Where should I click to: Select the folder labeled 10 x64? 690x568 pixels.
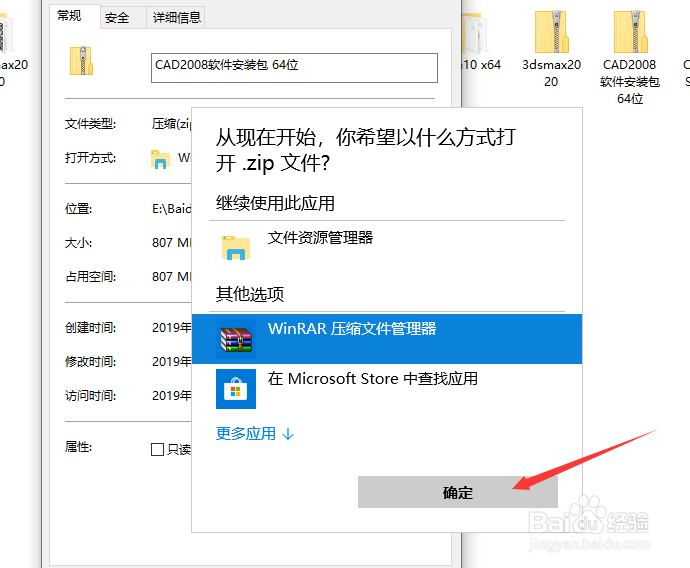click(481, 42)
